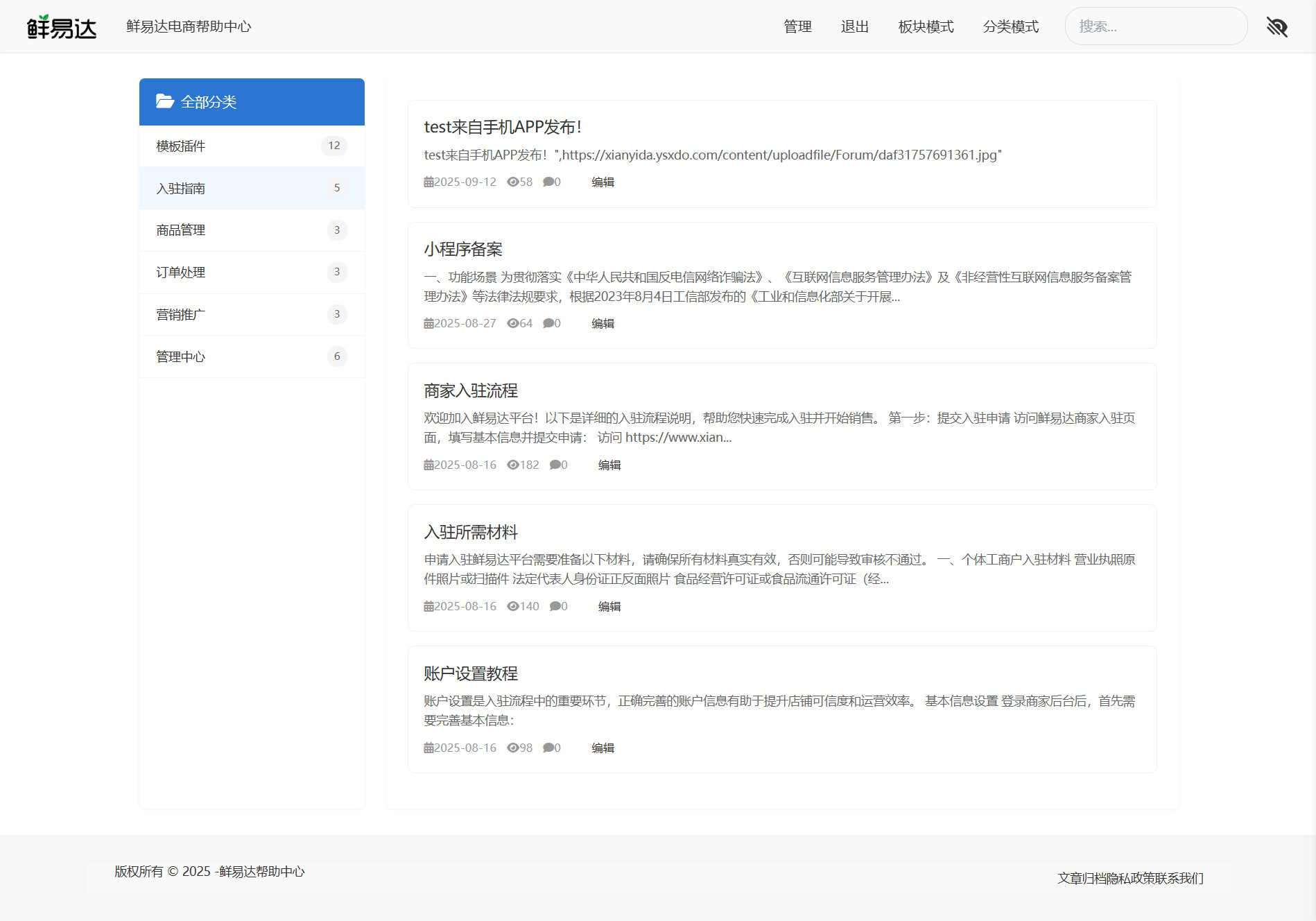Click the comment bubble icon on 商家入驻流程 post

pos(555,465)
